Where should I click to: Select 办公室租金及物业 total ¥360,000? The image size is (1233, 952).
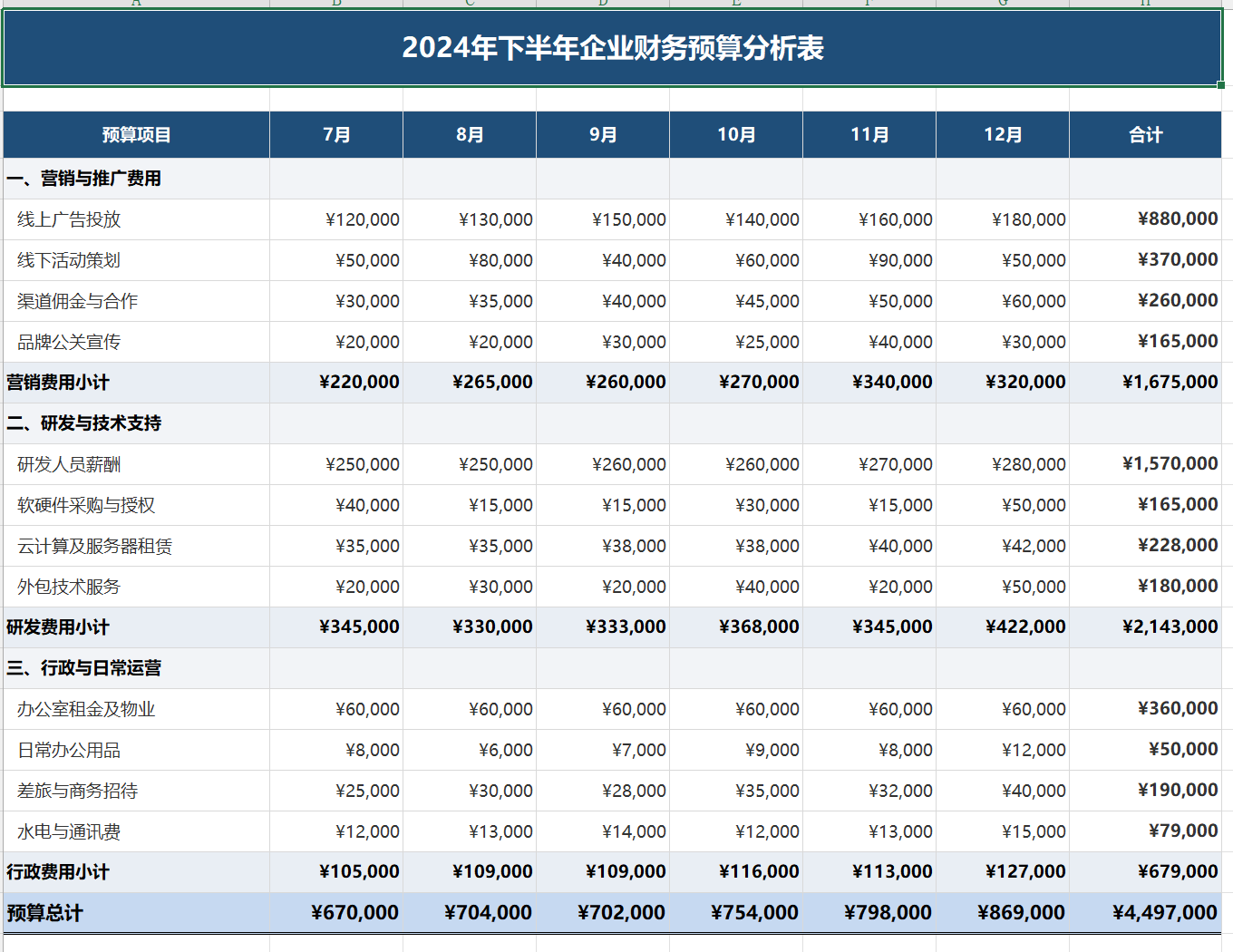click(x=1145, y=709)
